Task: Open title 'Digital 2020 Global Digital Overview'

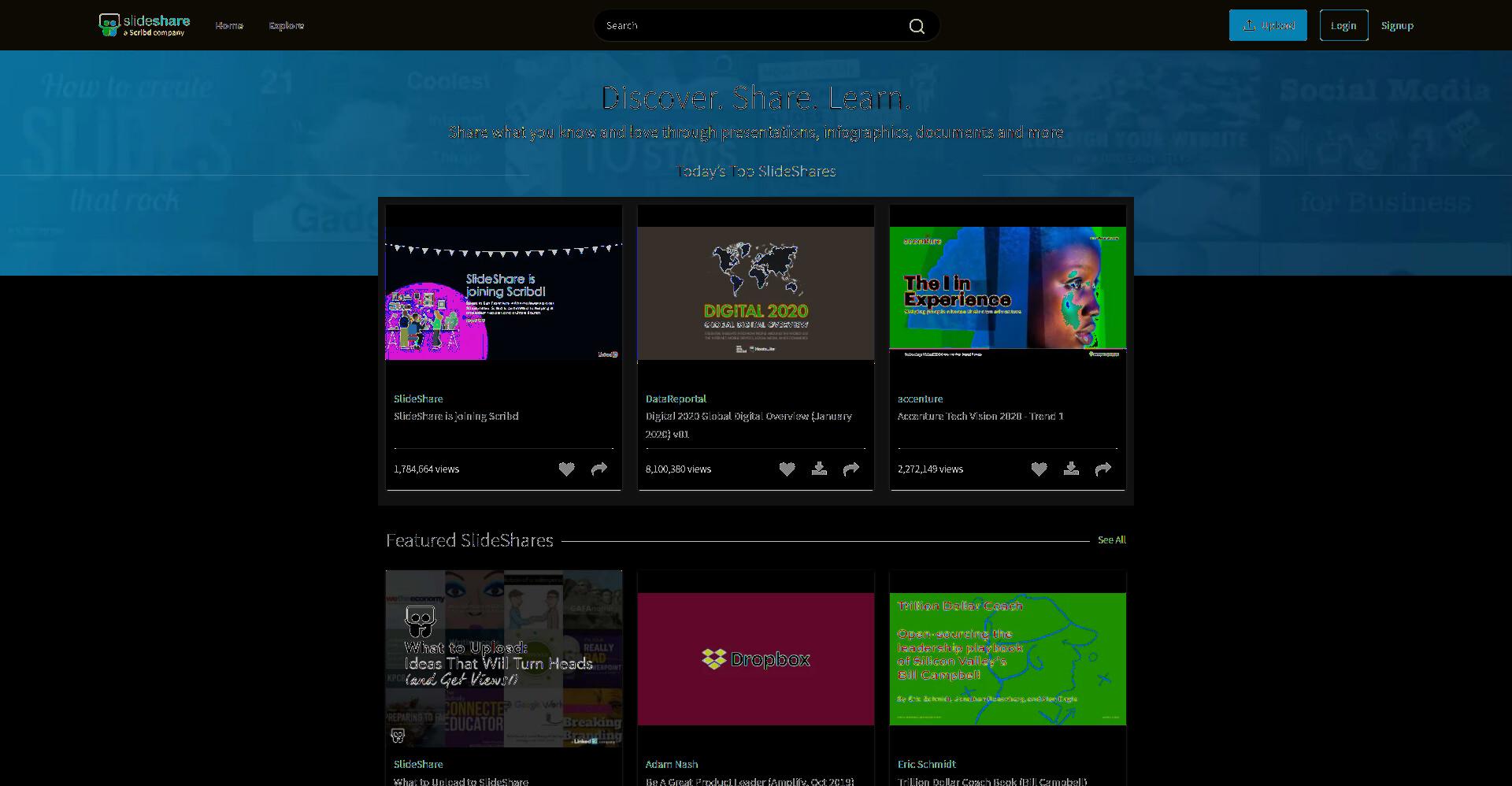Action: 749,425
